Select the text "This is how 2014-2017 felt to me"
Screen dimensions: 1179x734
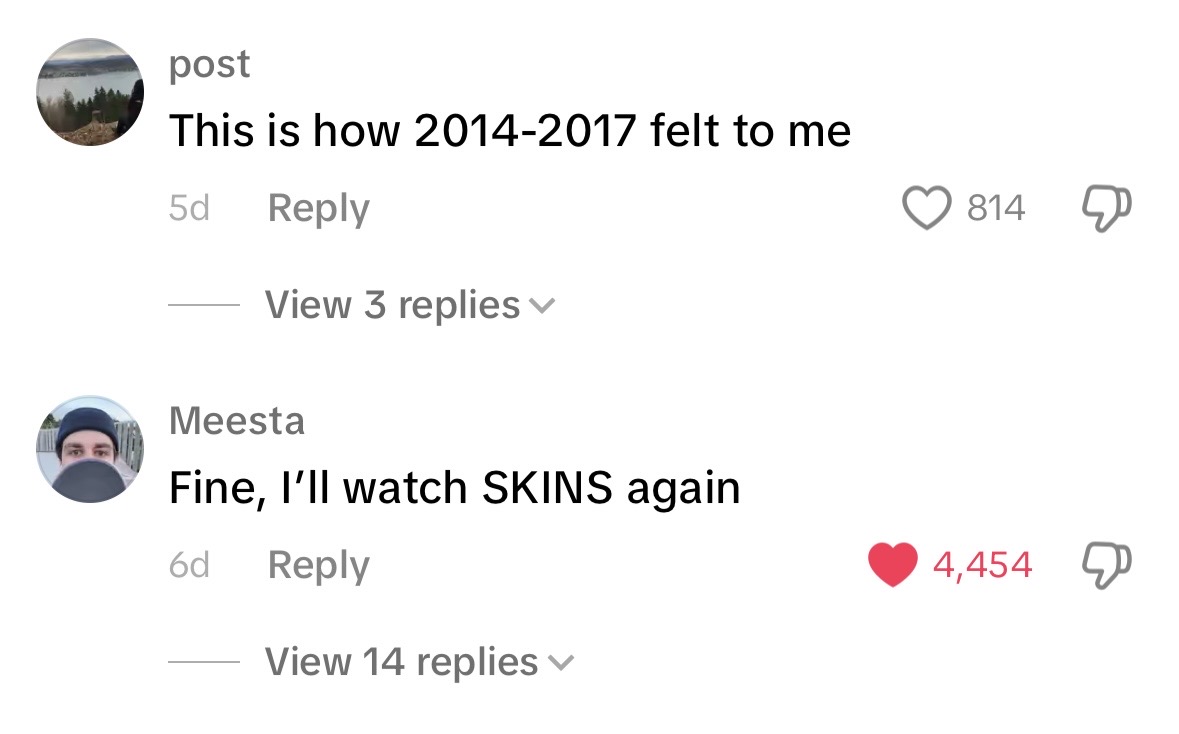(509, 131)
